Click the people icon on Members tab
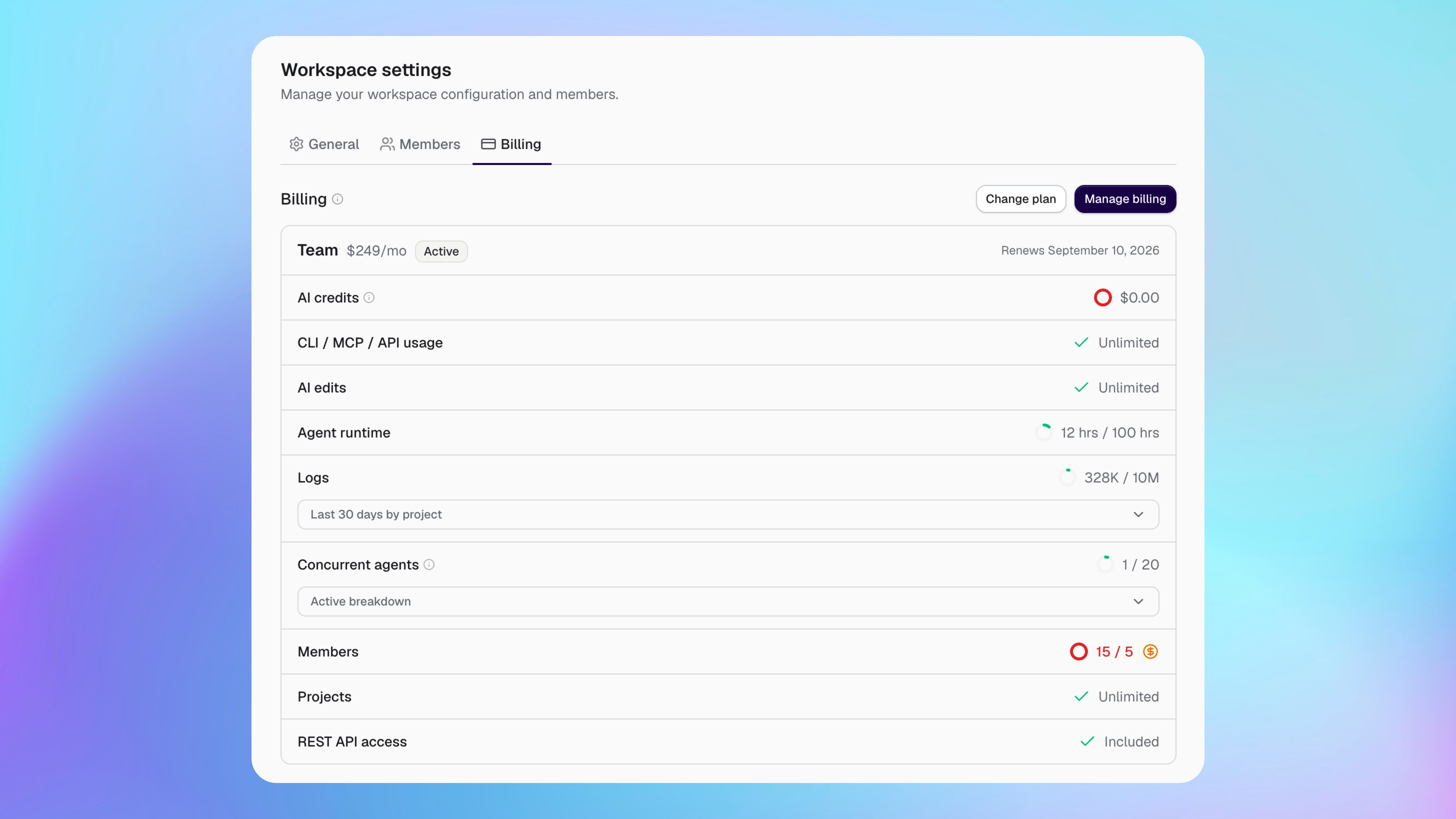The height and width of the screenshot is (819, 1456). (387, 144)
